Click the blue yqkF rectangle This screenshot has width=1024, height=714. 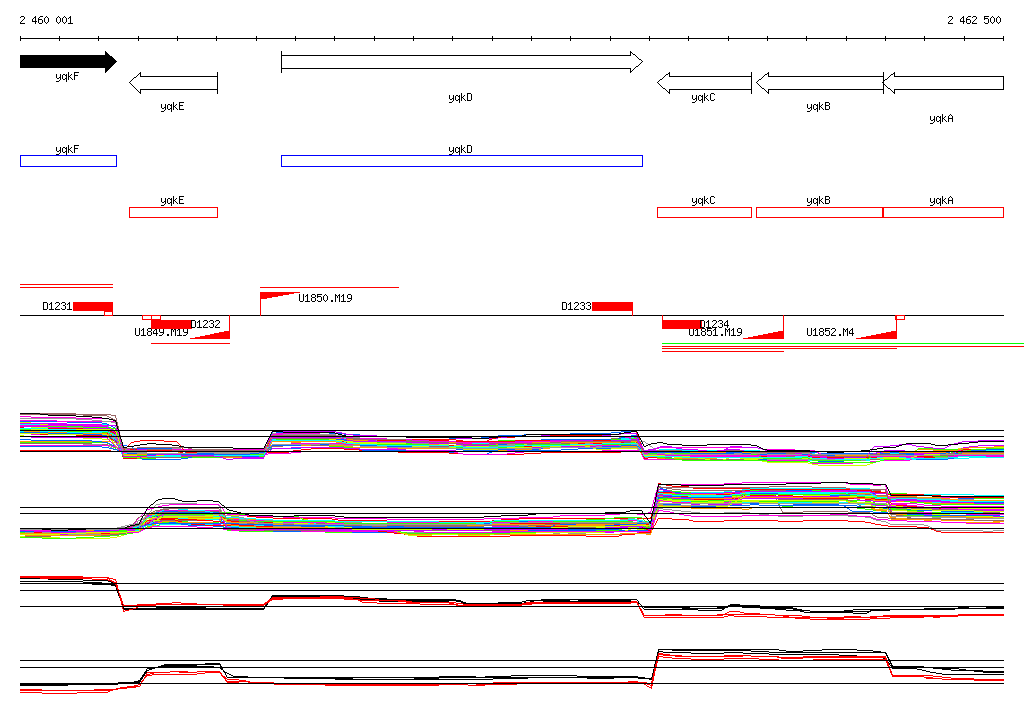pos(69,161)
